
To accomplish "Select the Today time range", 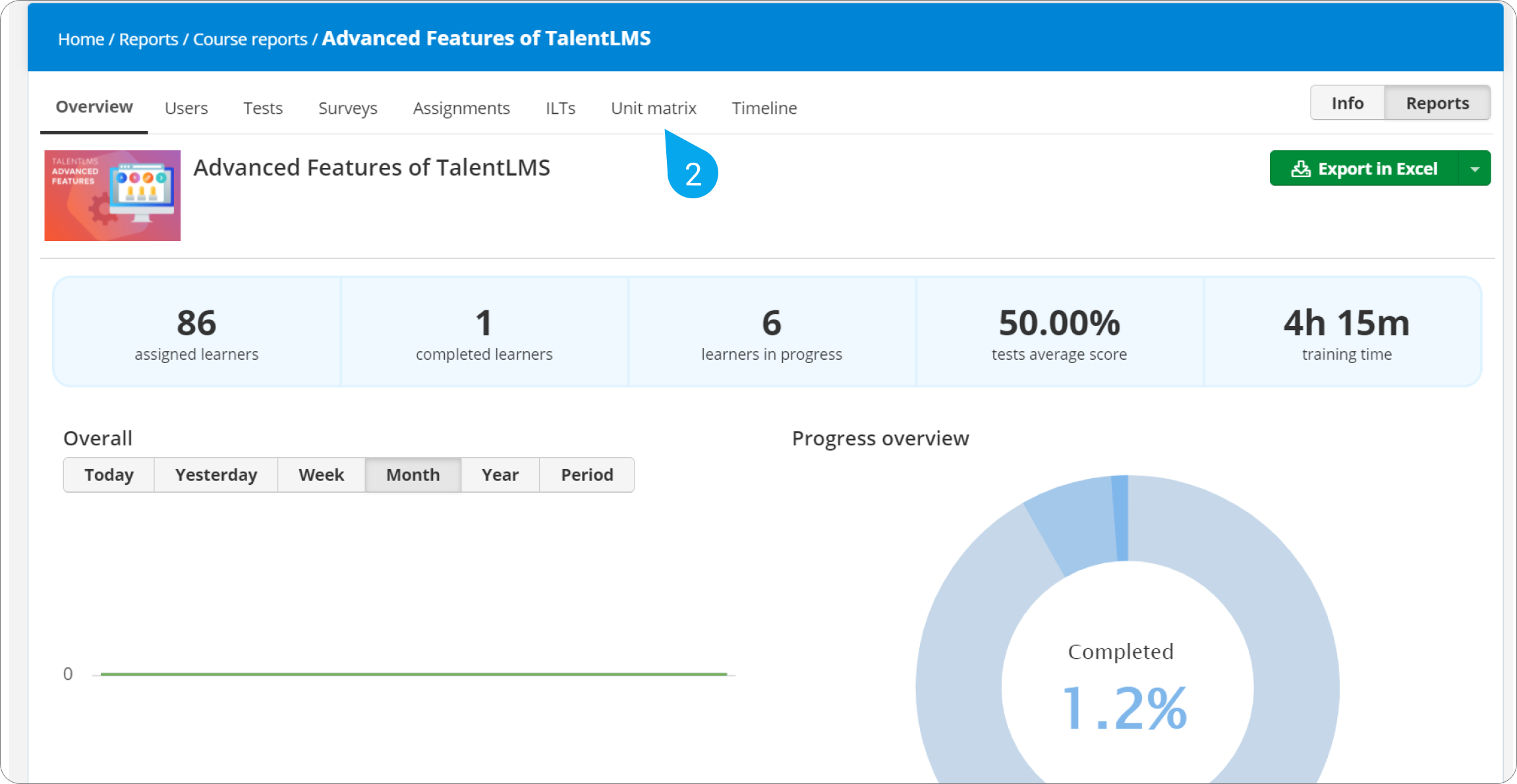I will pos(109,475).
